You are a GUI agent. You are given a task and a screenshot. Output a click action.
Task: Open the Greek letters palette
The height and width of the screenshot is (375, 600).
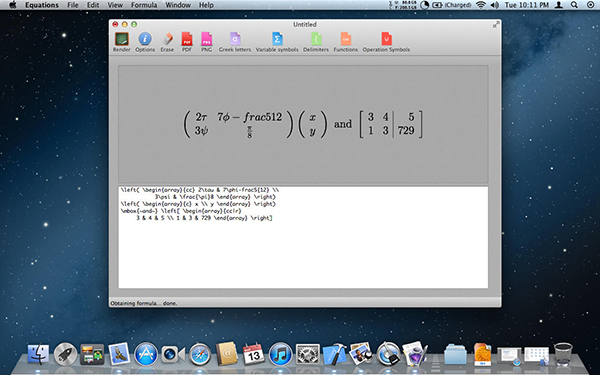(235, 39)
